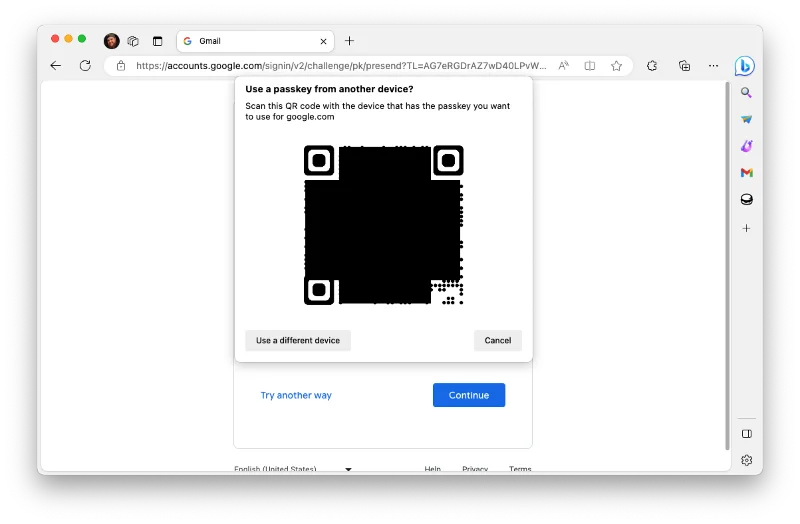Open the Help link in footer
This screenshot has height=524, width=800.
click(433, 469)
